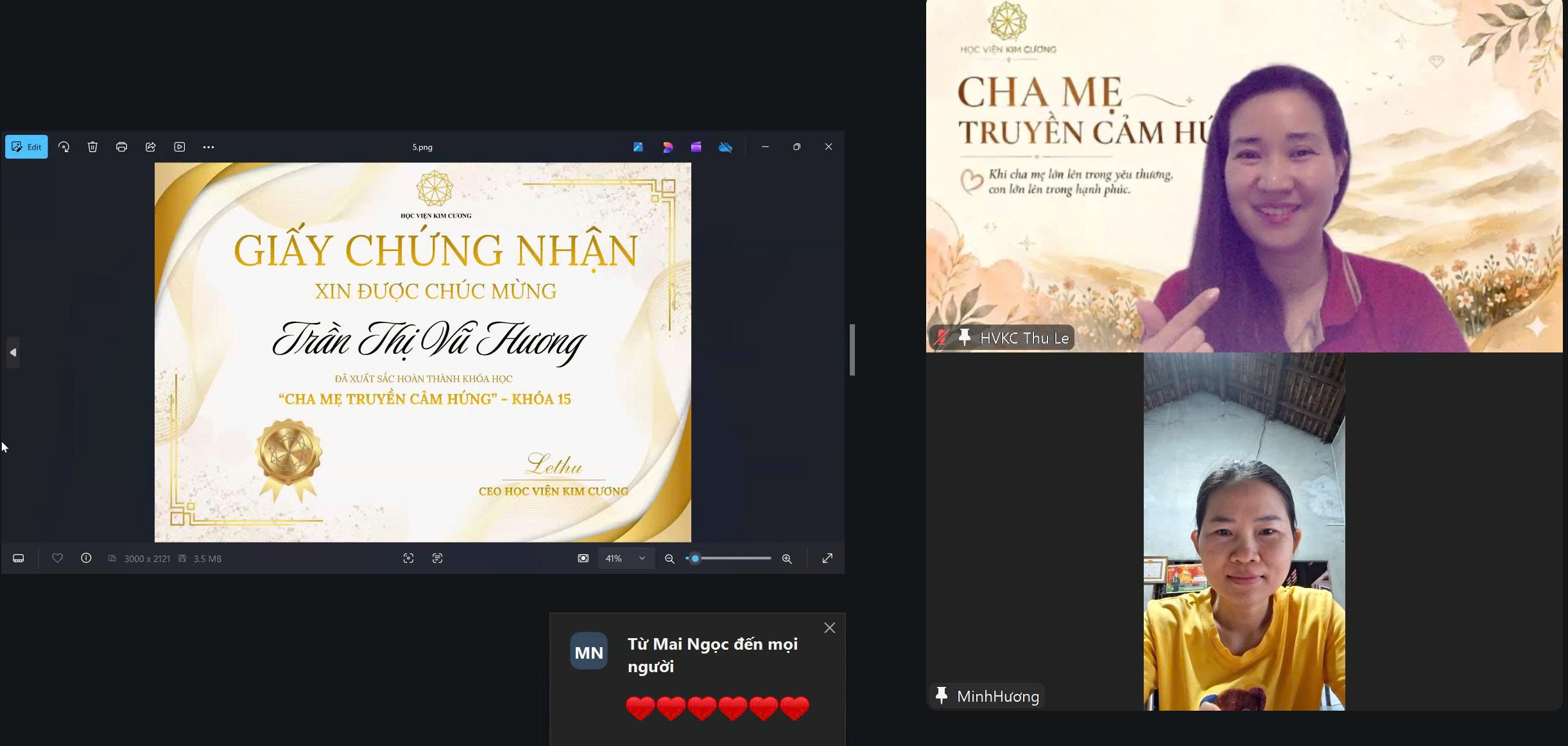Add image to favorites with heart icon

[57, 559]
